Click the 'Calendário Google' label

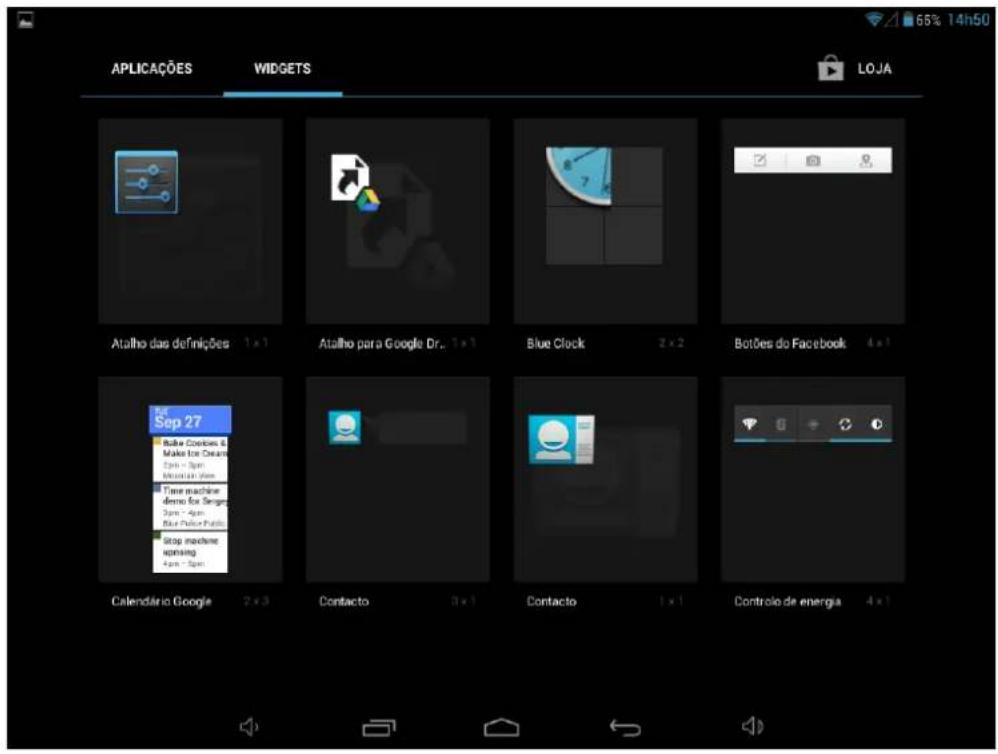pyautogui.click(x=161, y=601)
